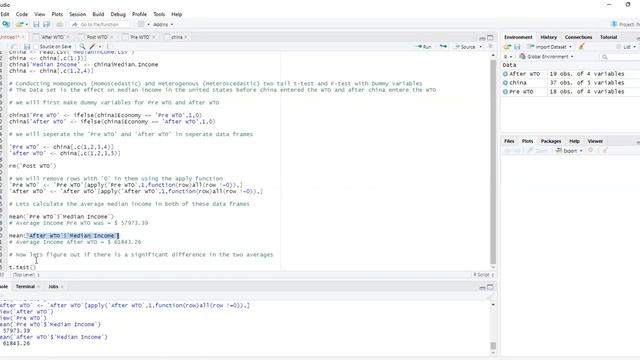This screenshot has height=360, width=640.
Task: Click the workspace panes grid icon
Action: 141,24
